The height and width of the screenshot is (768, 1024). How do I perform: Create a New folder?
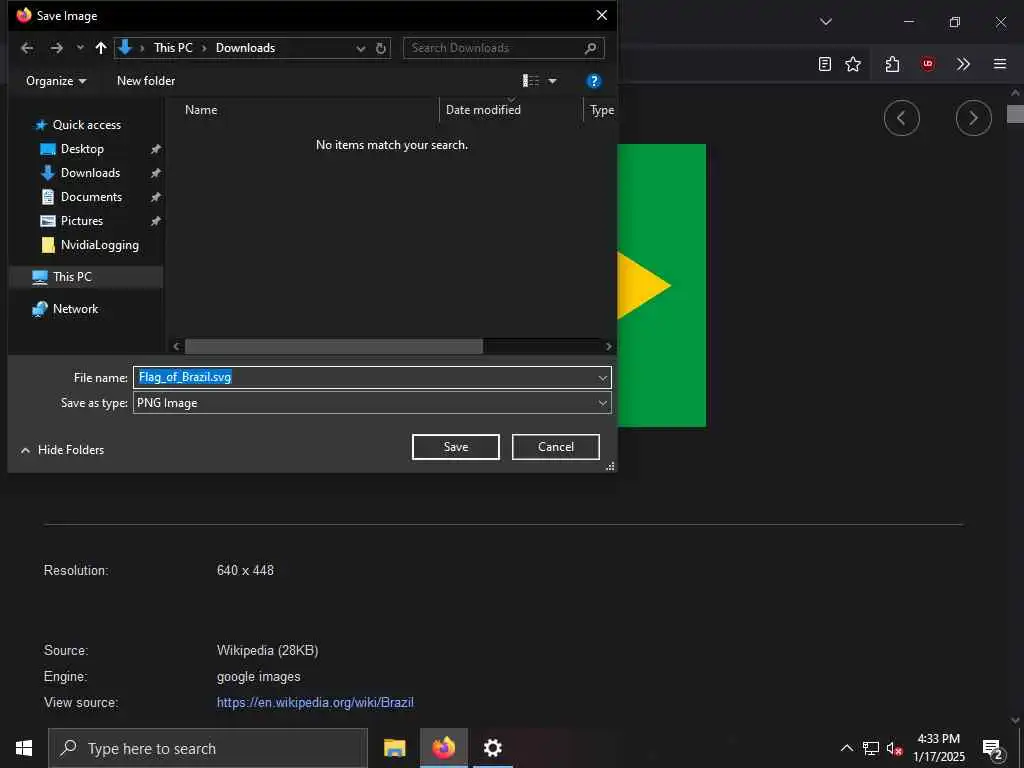(x=146, y=81)
